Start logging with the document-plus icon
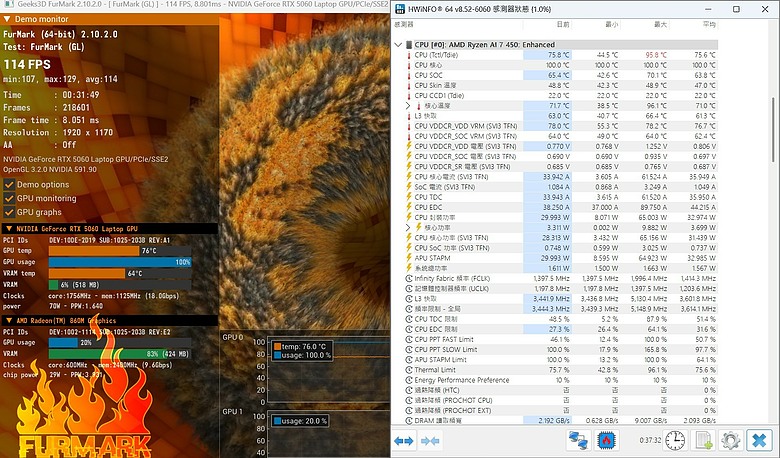 703,441
